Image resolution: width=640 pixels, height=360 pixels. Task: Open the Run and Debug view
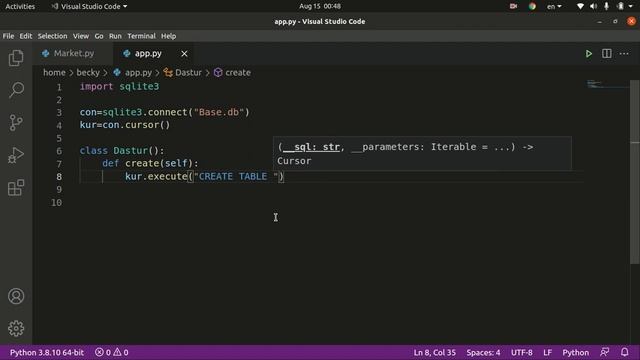click(16, 155)
